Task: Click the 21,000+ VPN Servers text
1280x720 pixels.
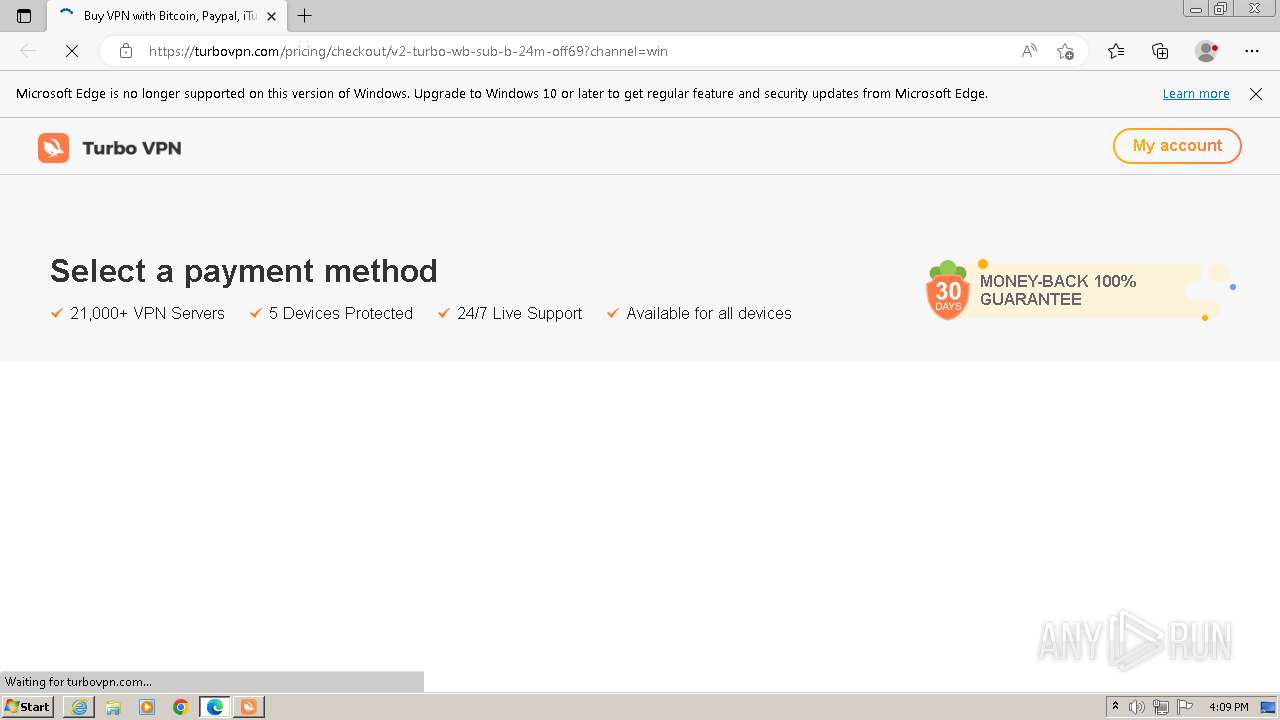Action: pos(147,313)
